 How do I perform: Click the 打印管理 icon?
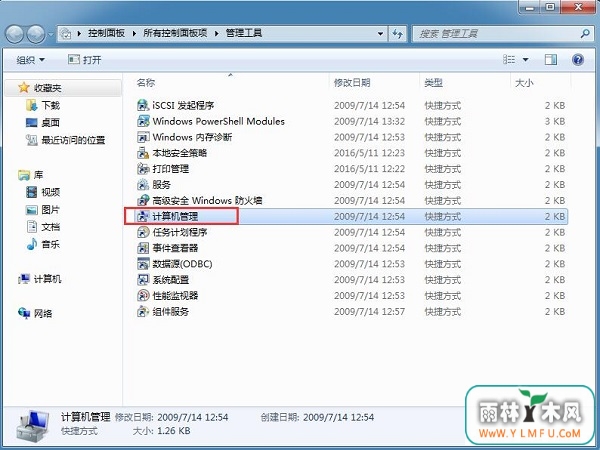point(143,169)
